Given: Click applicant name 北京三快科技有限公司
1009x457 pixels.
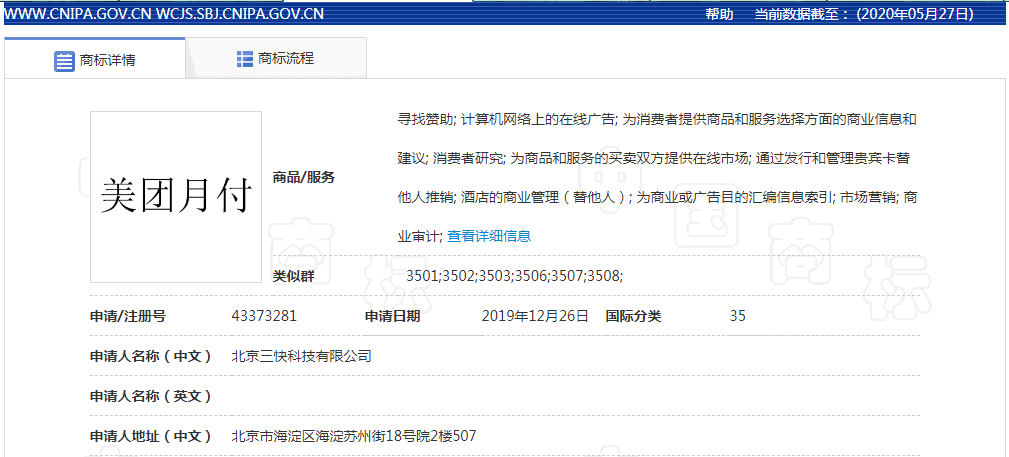Looking at the screenshot, I should click(x=301, y=356).
